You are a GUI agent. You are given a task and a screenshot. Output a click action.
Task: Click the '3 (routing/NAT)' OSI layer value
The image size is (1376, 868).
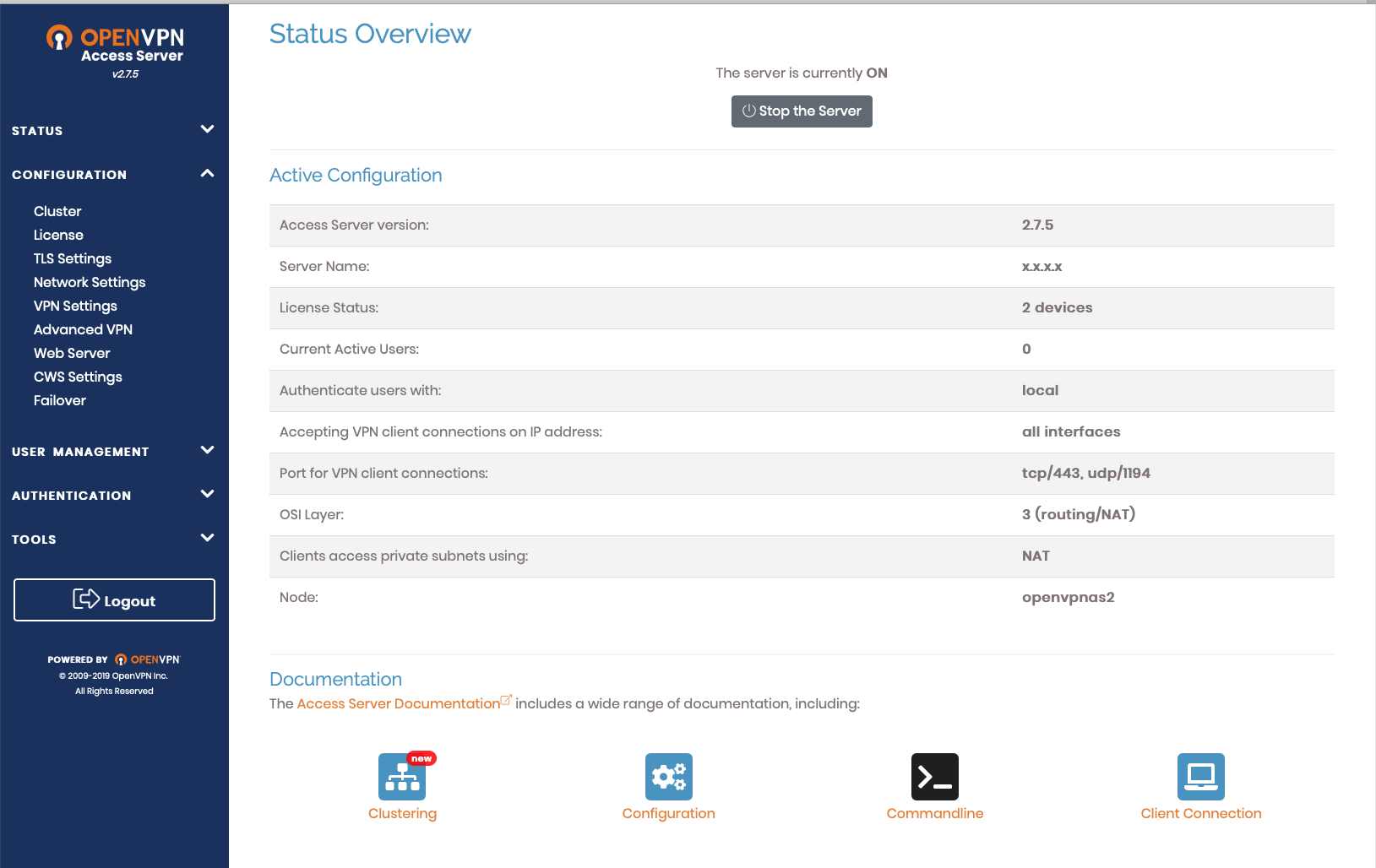tap(1079, 514)
